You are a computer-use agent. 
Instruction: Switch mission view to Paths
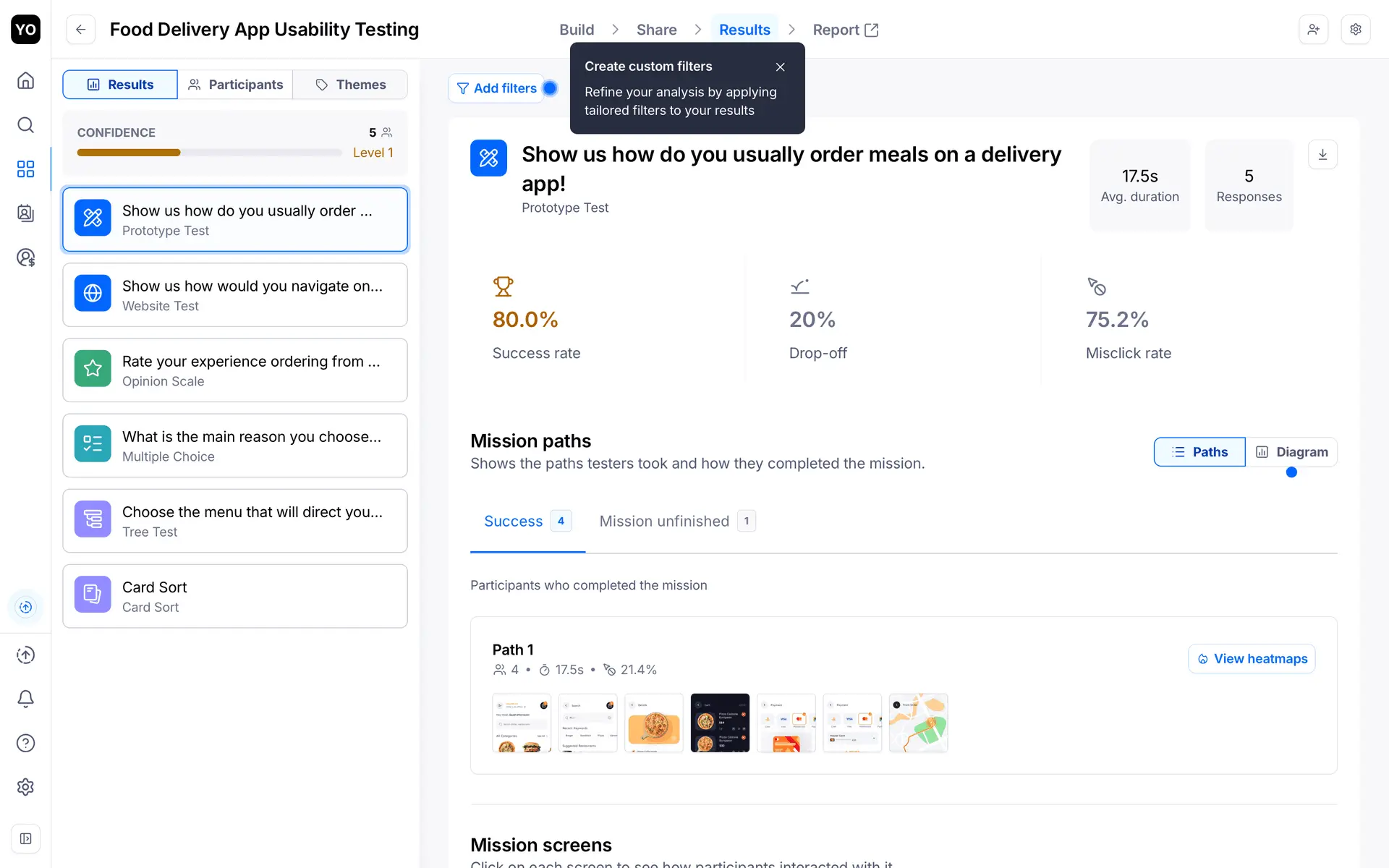tap(1199, 452)
